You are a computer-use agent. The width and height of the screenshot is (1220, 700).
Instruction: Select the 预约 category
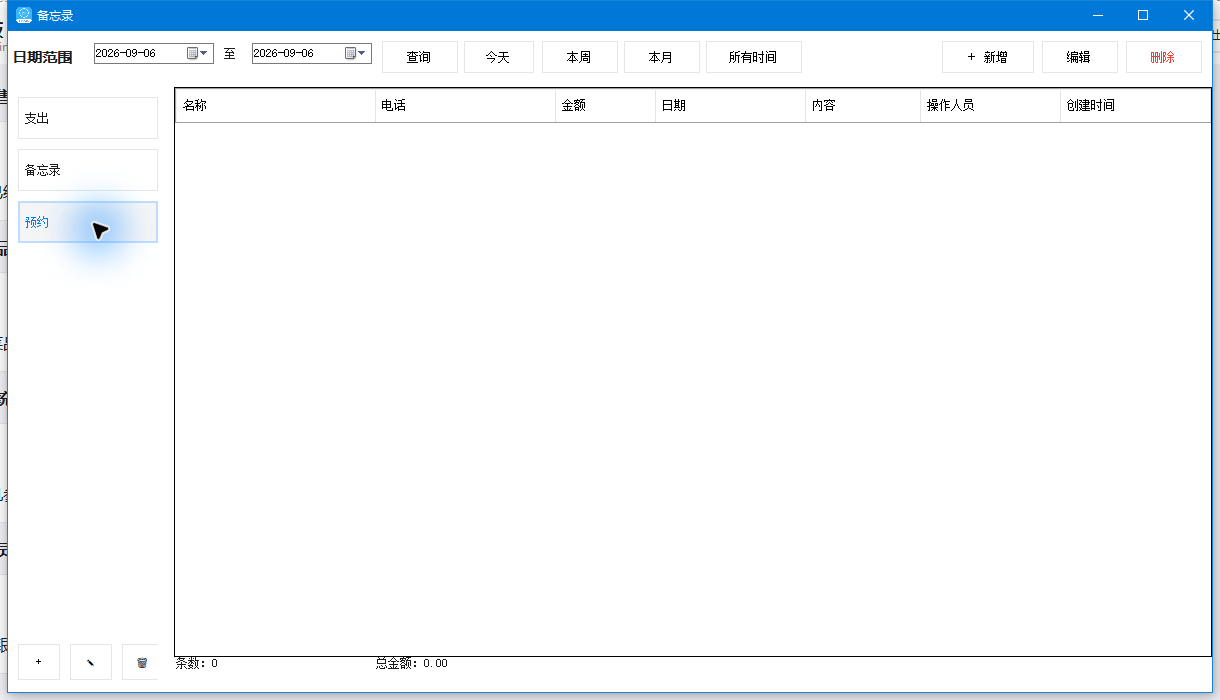tap(88, 222)
